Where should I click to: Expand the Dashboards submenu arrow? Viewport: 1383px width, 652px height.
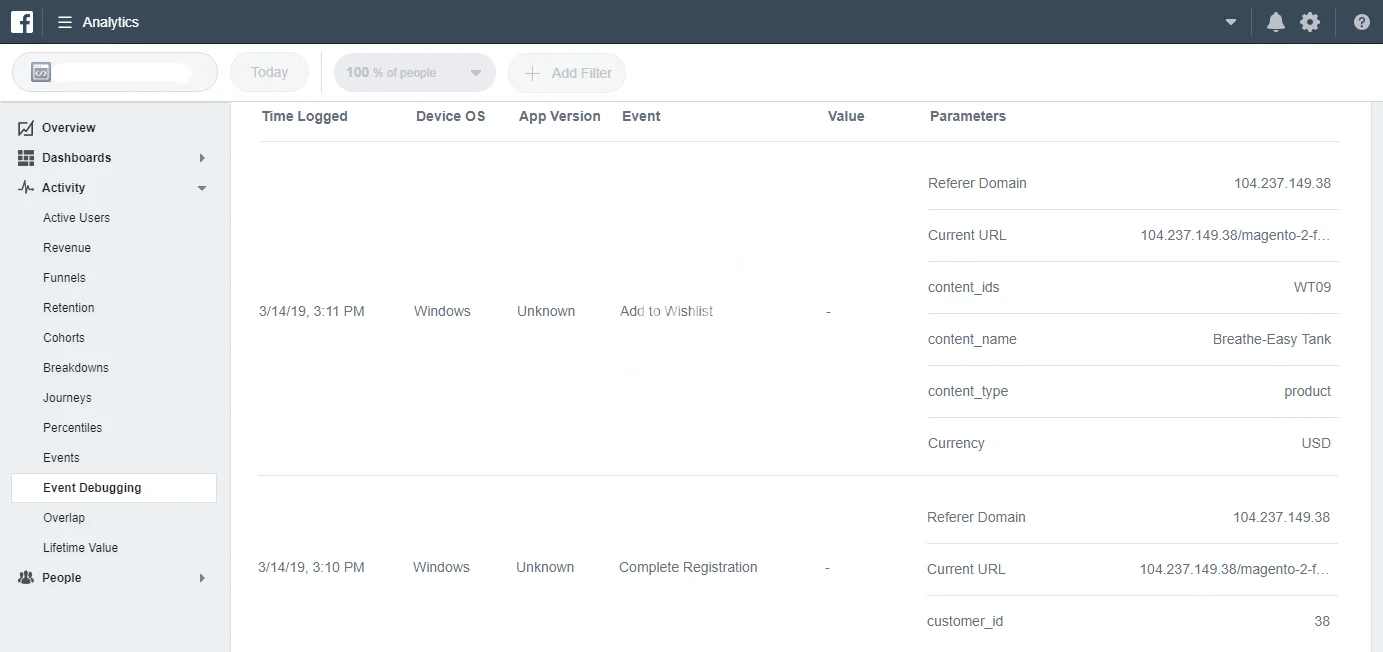(x=202, y=158)
